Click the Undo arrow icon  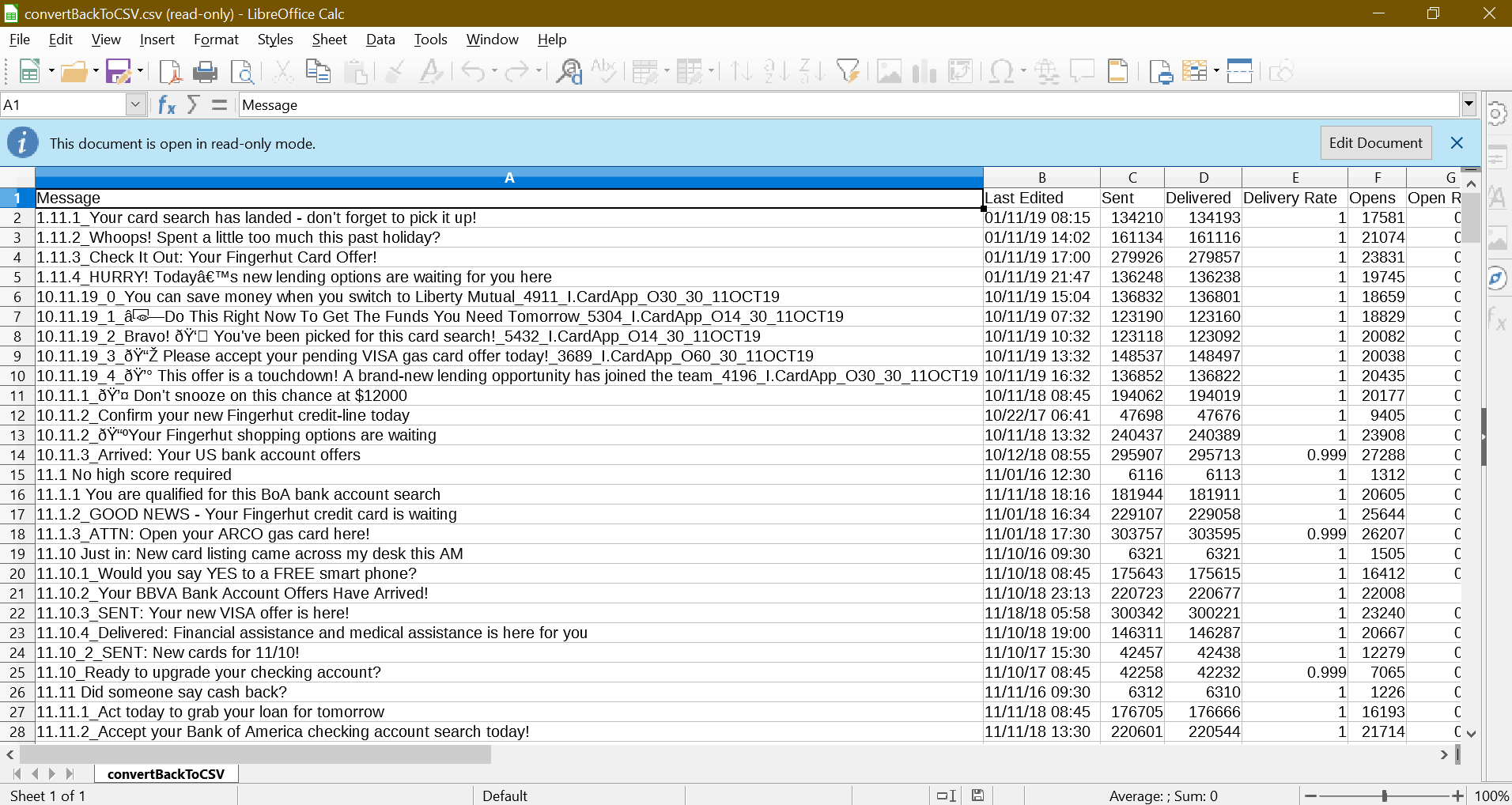pyautogui.click(x=473, y=72)
